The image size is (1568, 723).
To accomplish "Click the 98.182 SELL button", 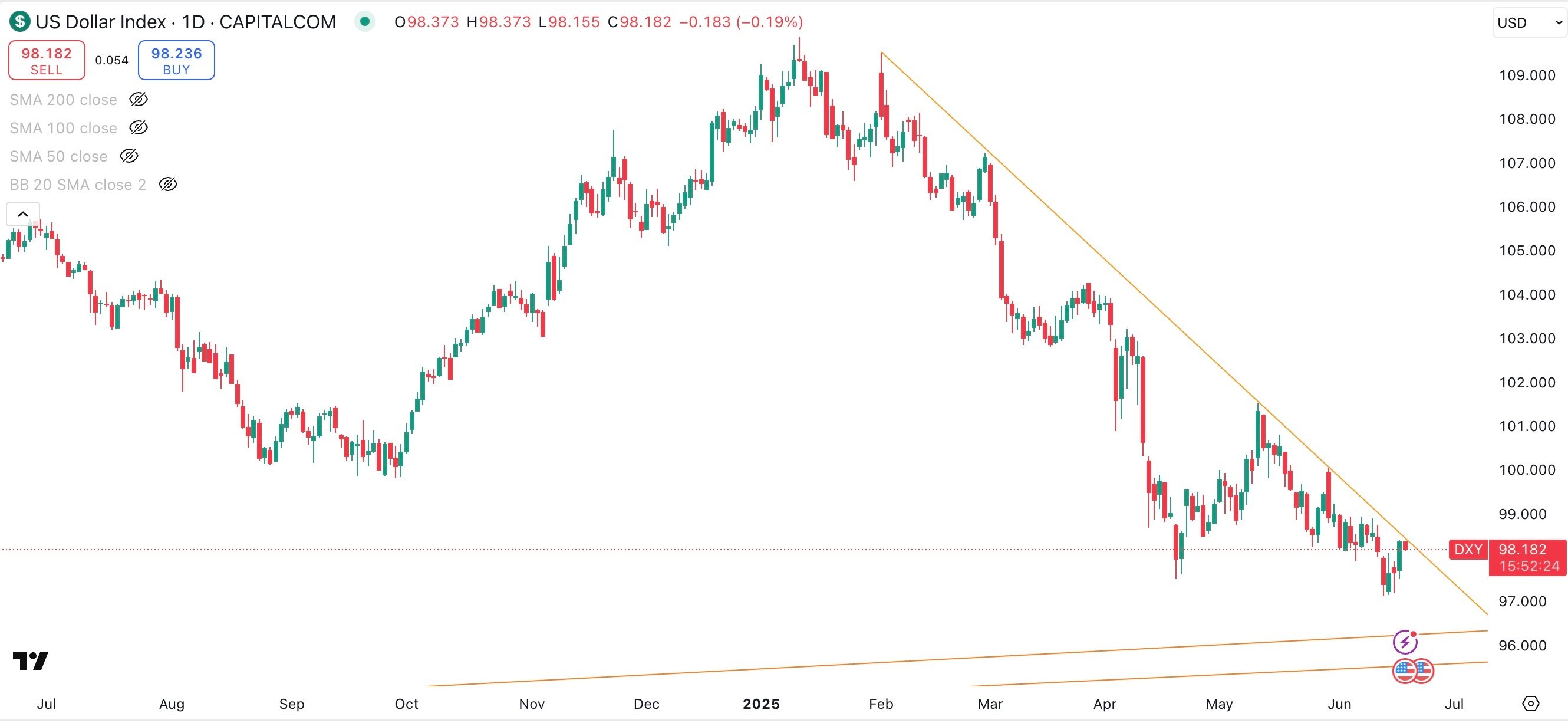I will coord(47,60).
